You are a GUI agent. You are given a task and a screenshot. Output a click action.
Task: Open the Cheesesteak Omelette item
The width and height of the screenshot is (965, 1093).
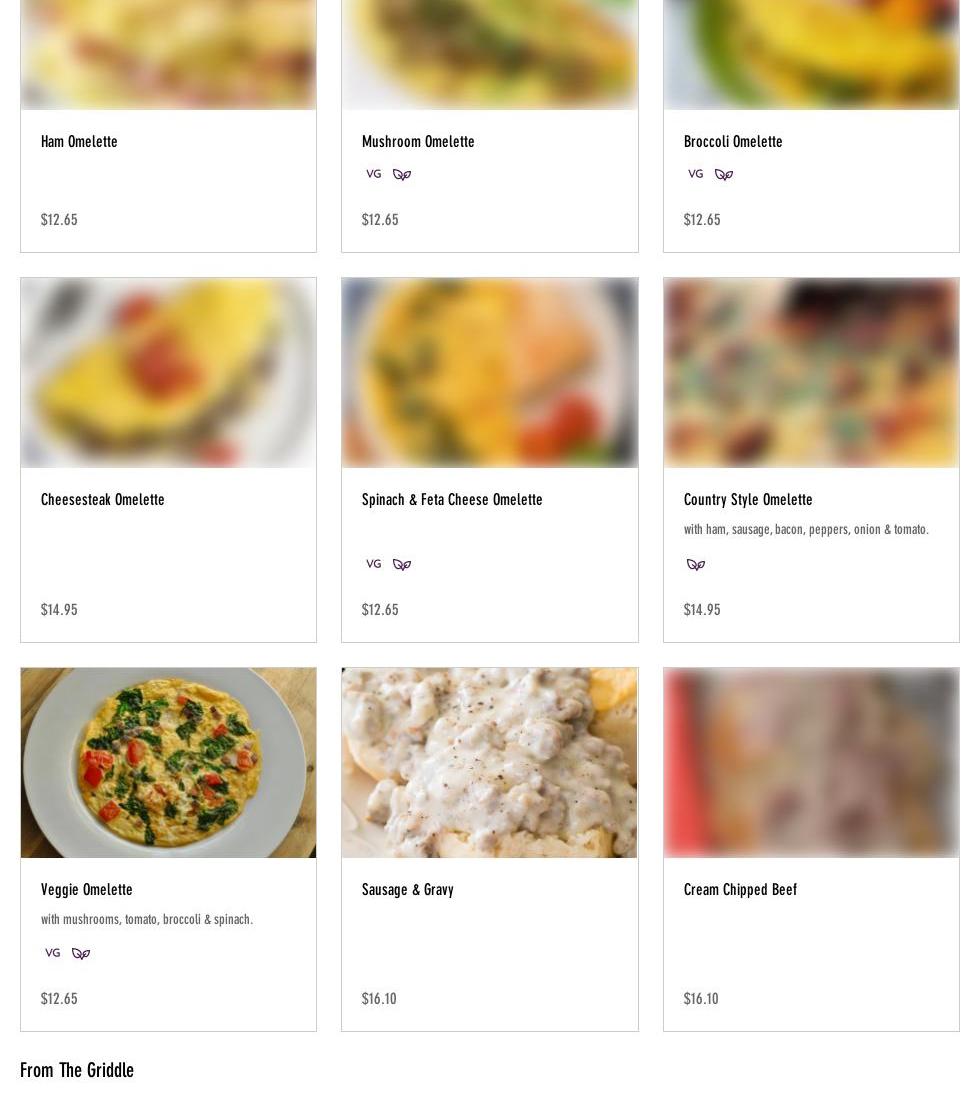pos(102,500)
